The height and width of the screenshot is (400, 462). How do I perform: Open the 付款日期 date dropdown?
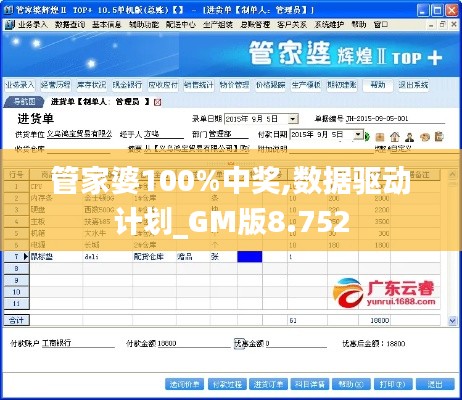[x=358, y=135]
